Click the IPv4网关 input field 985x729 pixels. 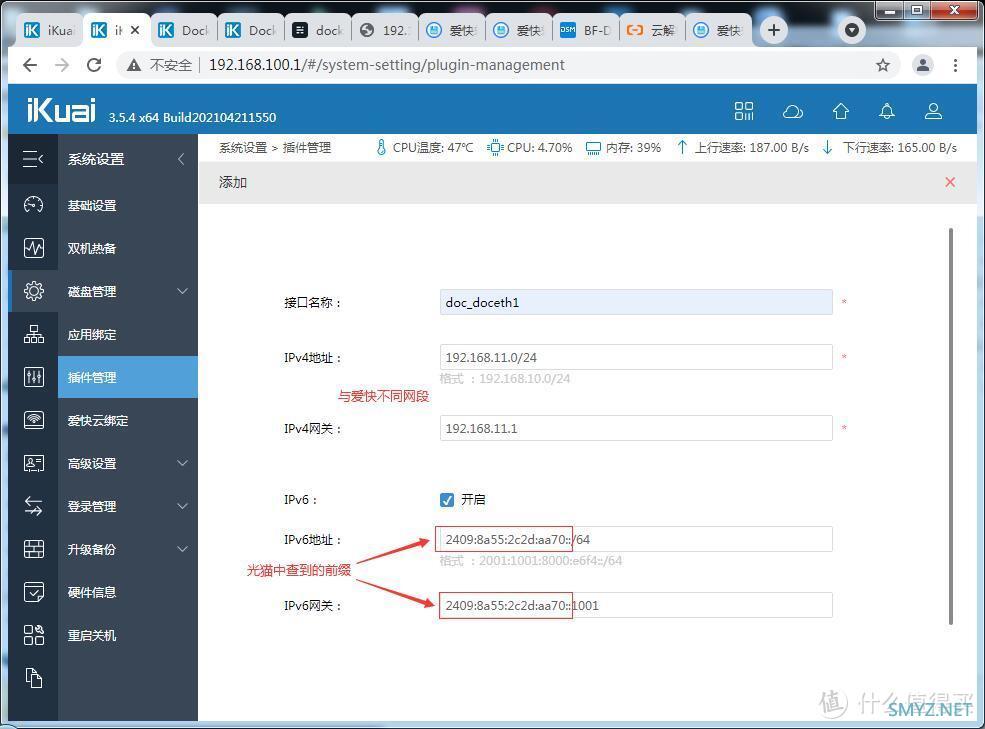point(636,428)
